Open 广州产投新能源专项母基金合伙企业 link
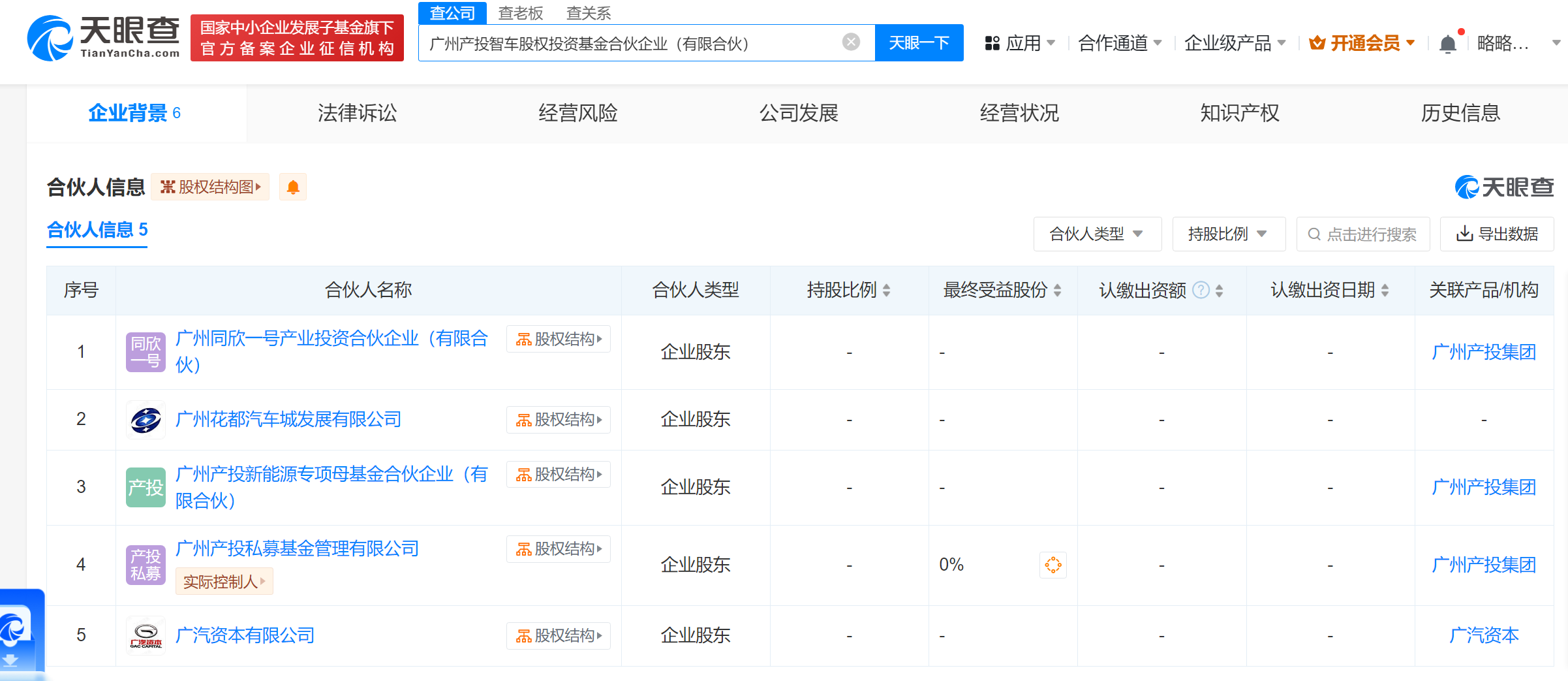 (332, 487)
